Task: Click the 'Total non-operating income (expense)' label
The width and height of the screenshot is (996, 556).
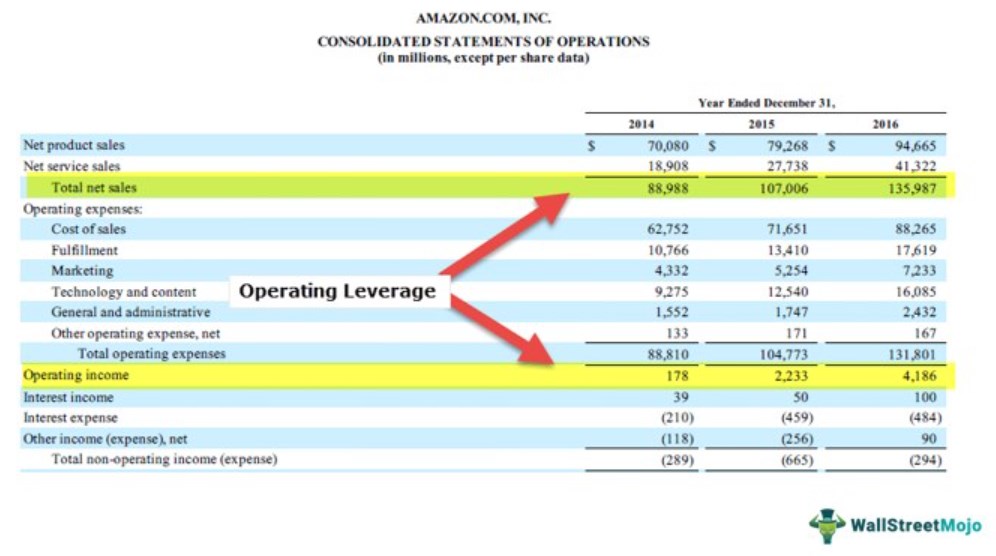Action: tap(164, 459)
